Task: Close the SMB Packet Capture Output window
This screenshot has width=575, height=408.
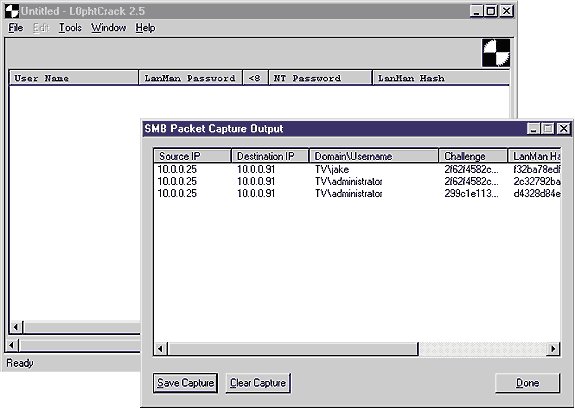Action: pos(563,129)
